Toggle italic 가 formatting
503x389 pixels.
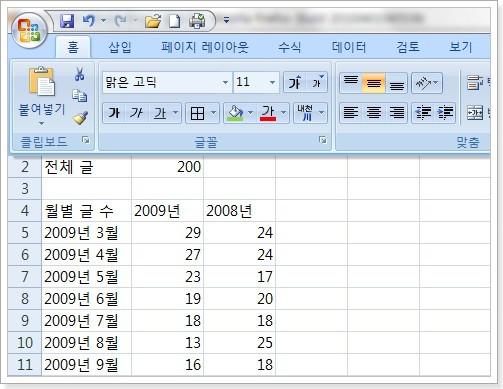point(136,113)
